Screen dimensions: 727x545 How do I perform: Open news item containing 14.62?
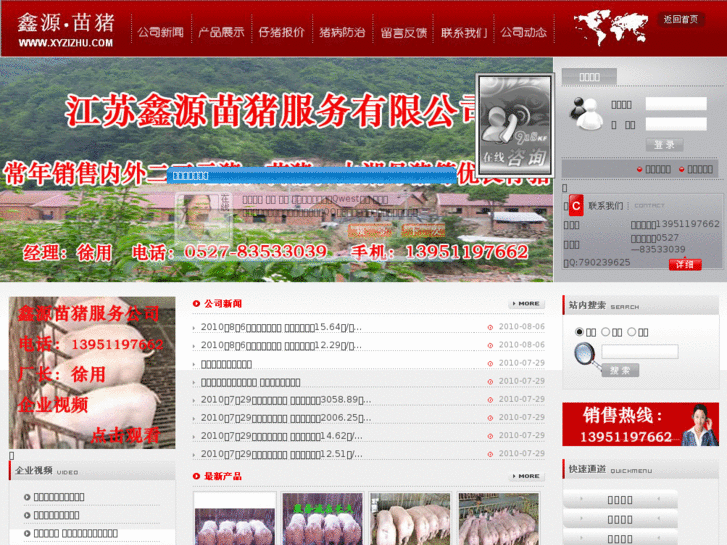coord(281,436)
